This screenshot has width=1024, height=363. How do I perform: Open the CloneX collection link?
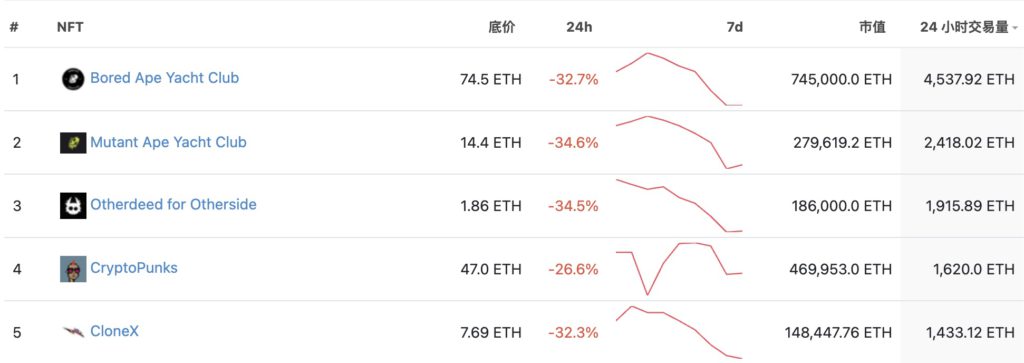[114, 331]
